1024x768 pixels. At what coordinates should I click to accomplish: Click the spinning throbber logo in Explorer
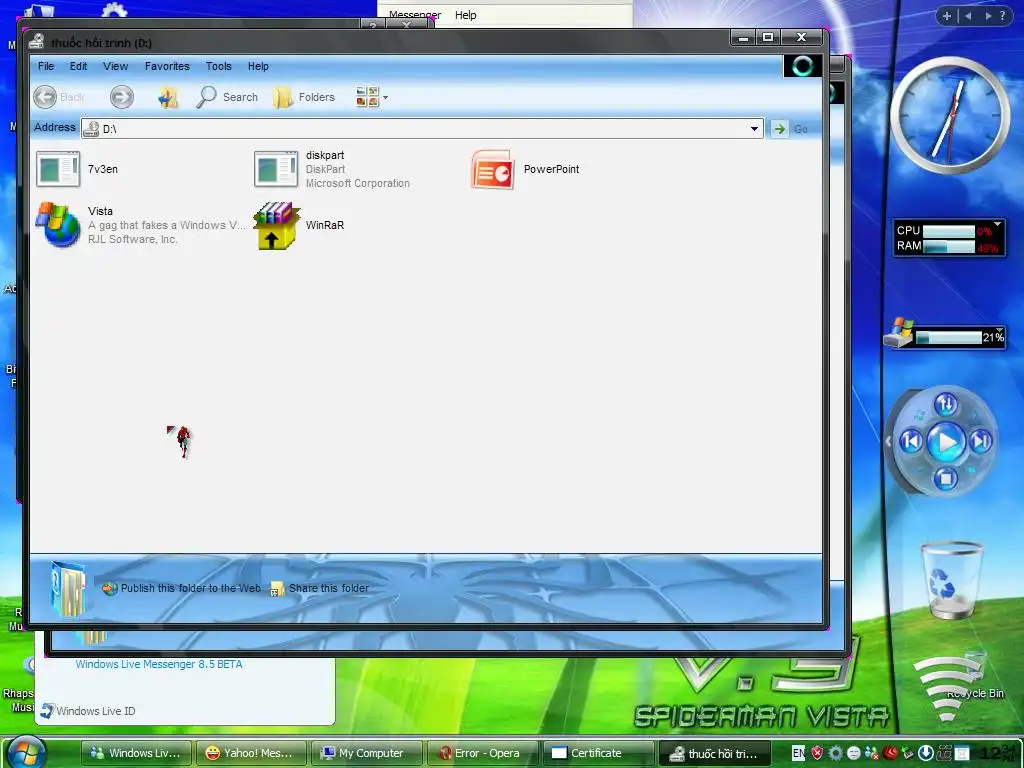803,66
